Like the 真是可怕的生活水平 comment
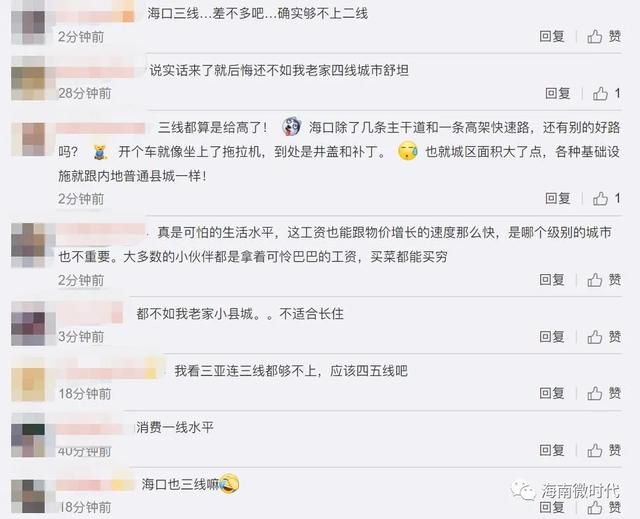This screenshot has width=640, height=519. pos(604,280)
